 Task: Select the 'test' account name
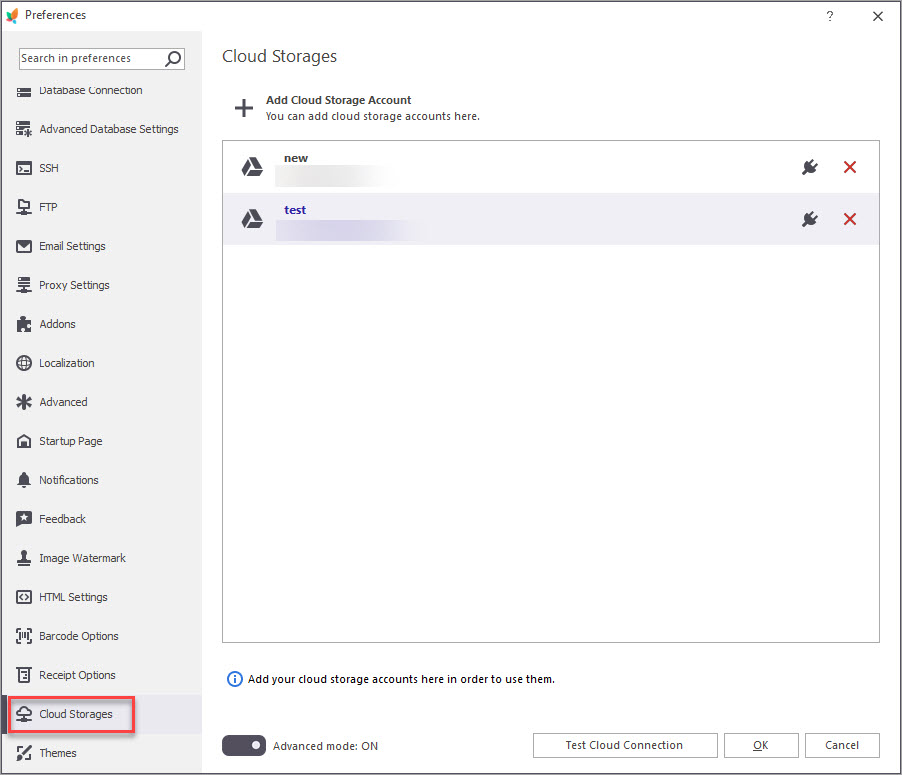coord(295,210)
